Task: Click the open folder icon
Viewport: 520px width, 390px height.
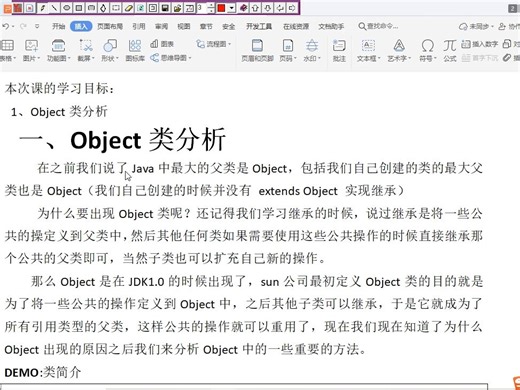Action: coord(177,8)
